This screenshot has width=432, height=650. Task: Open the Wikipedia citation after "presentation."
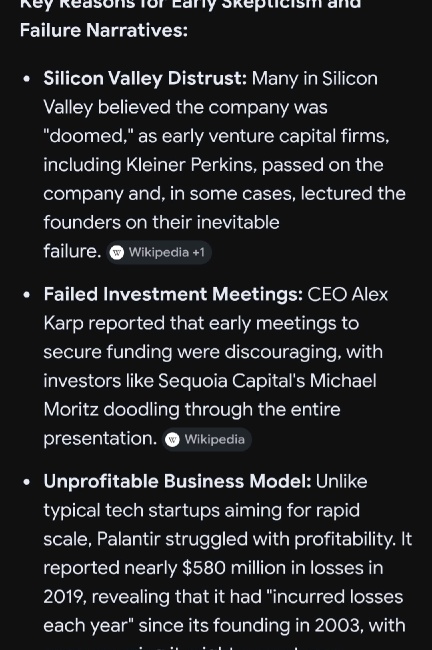click(207, 439)
